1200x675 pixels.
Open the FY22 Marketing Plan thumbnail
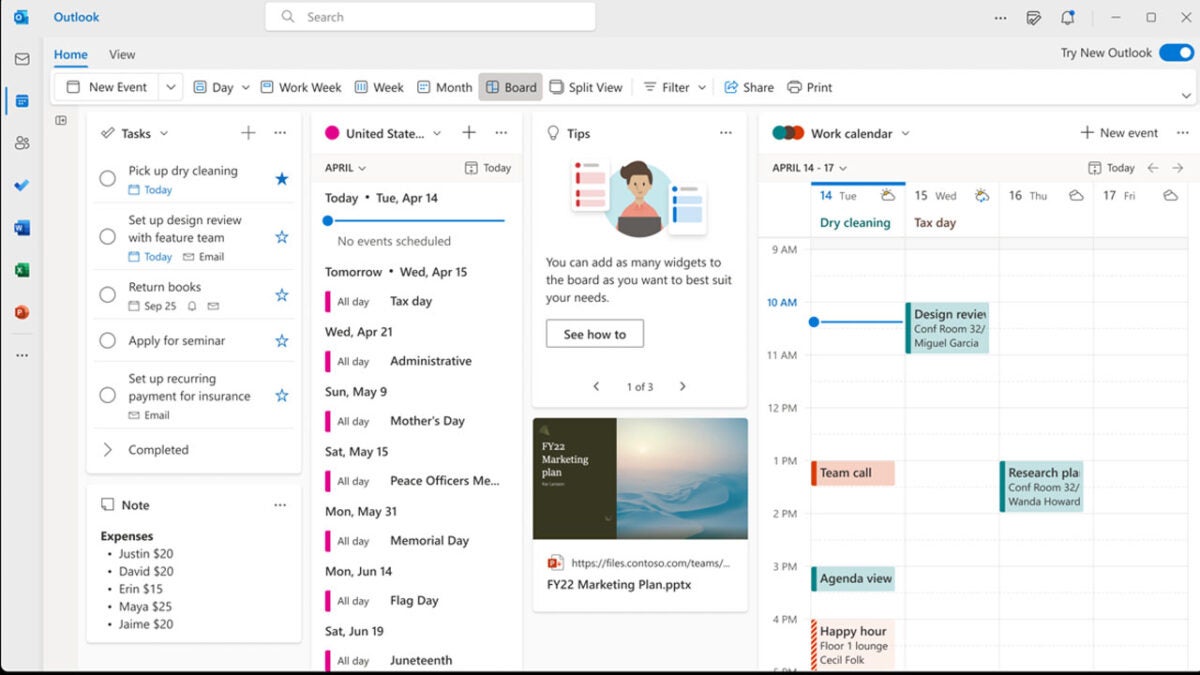pos(639,478)
